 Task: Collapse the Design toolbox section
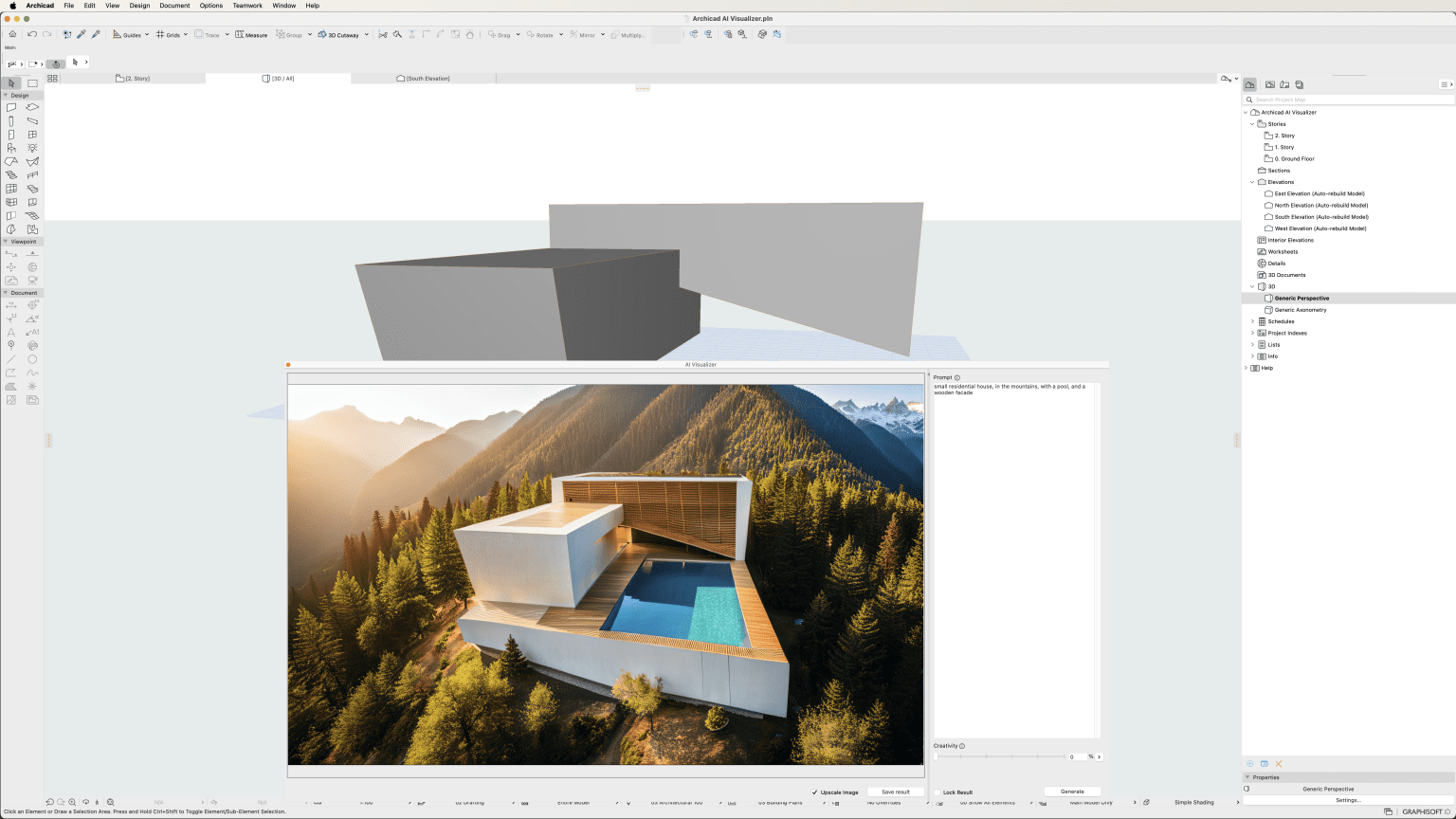pyautogui.click(x=6, y=95)
